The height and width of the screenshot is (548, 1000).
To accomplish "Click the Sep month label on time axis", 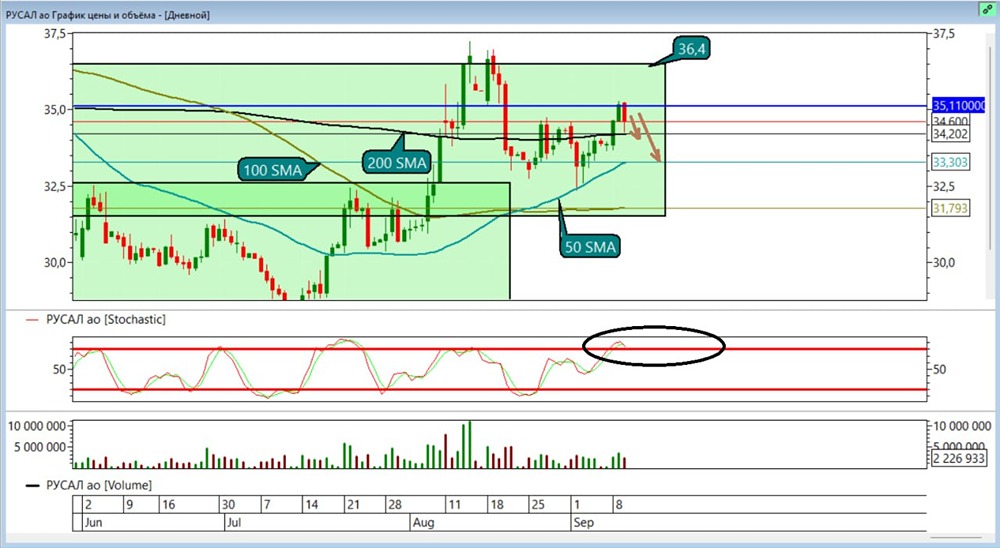I will (584, 522).
